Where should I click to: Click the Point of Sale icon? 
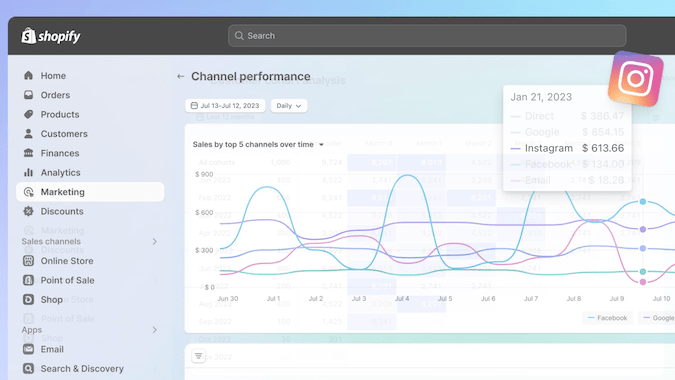(28, 280)
